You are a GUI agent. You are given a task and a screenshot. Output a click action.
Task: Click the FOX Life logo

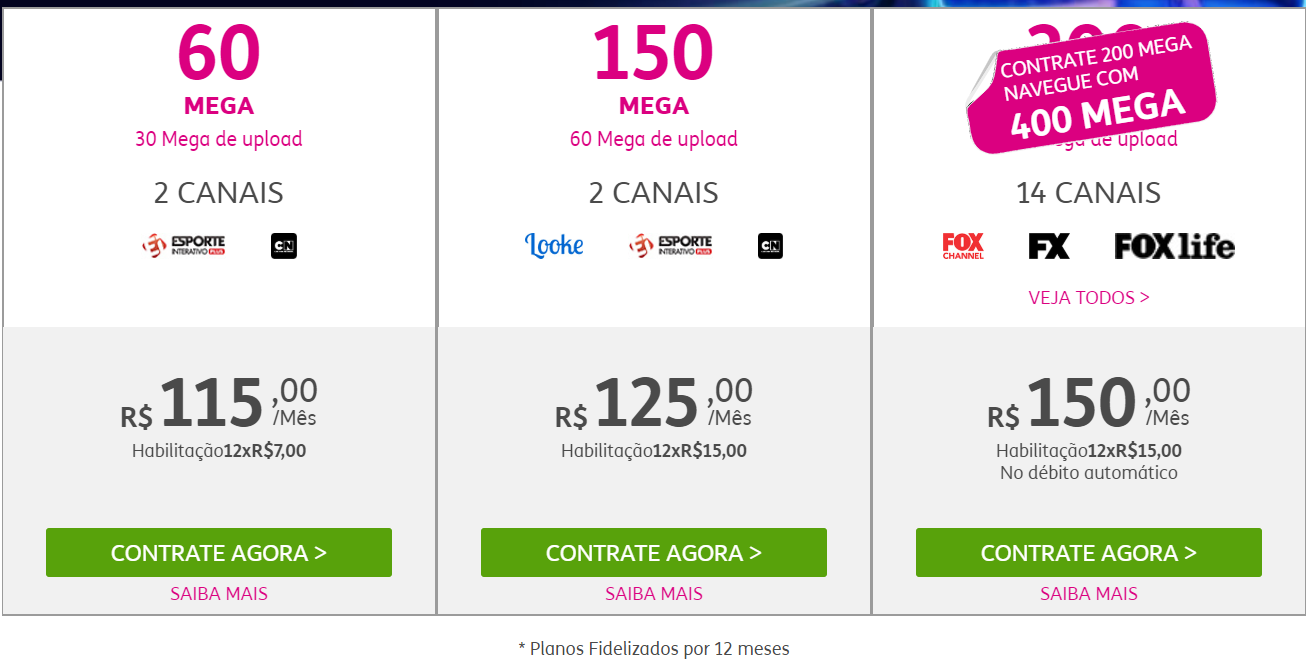coord(1174,246)
